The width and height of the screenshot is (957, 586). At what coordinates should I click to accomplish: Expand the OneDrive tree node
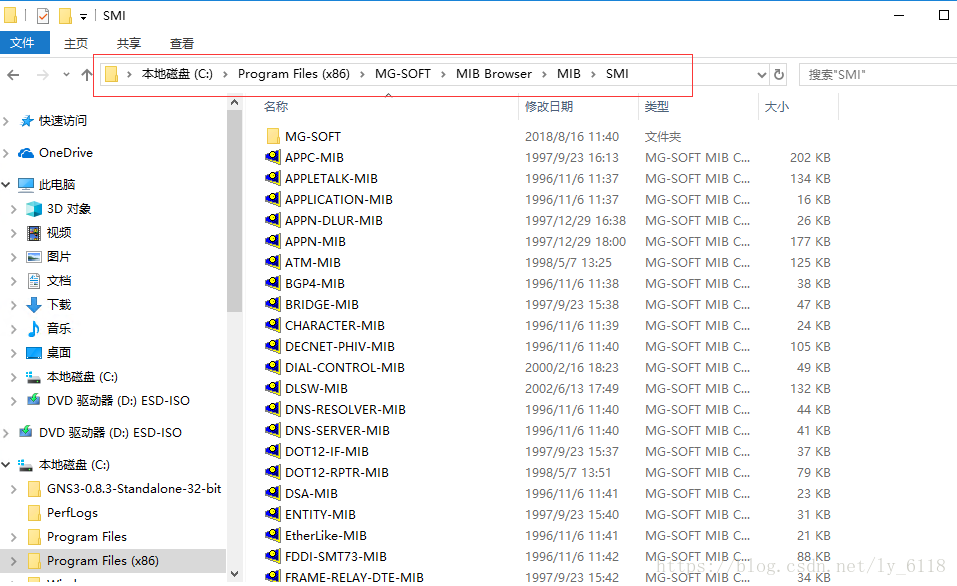tap(6, 153)
